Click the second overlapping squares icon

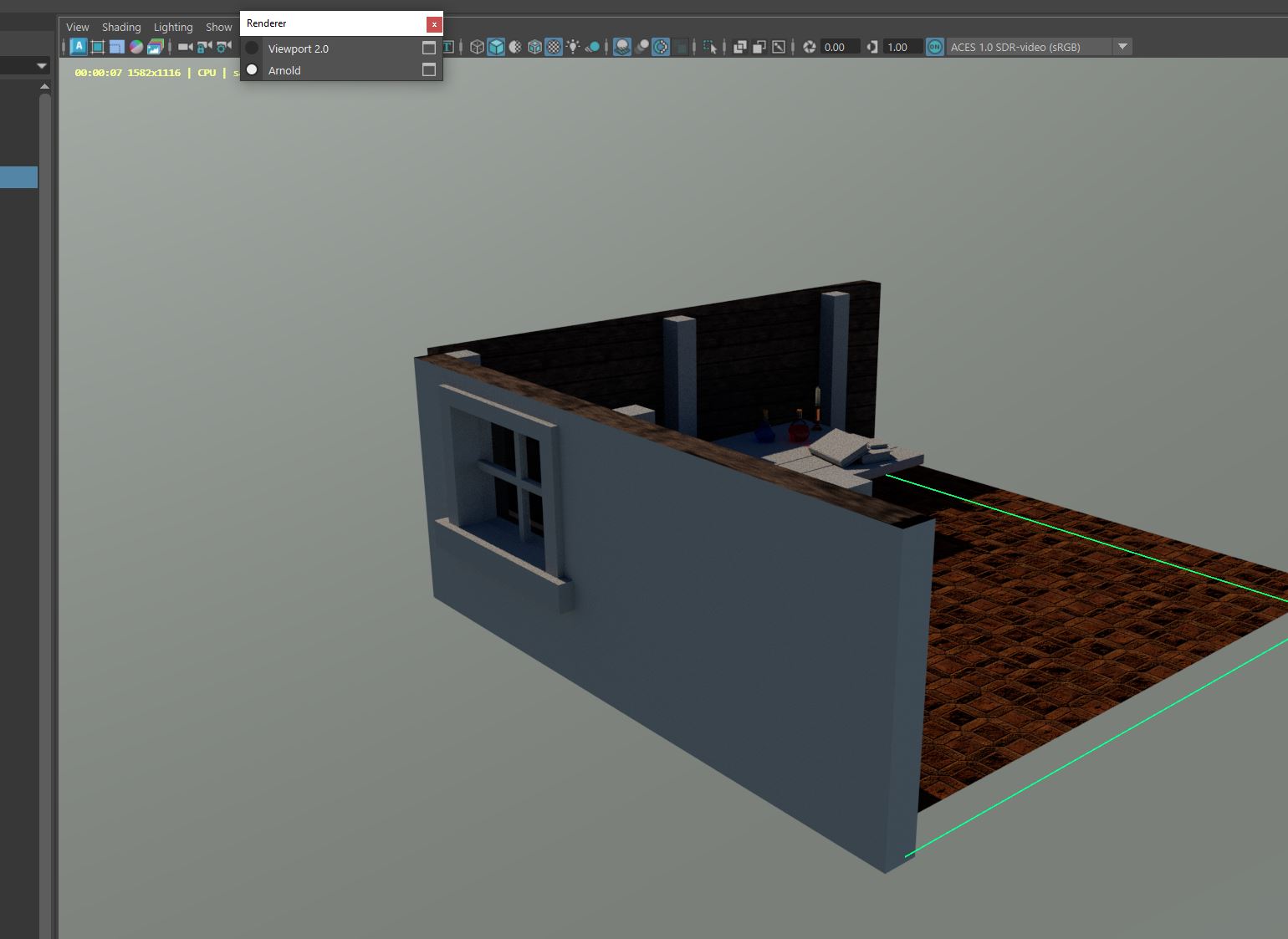coord(759,47)
